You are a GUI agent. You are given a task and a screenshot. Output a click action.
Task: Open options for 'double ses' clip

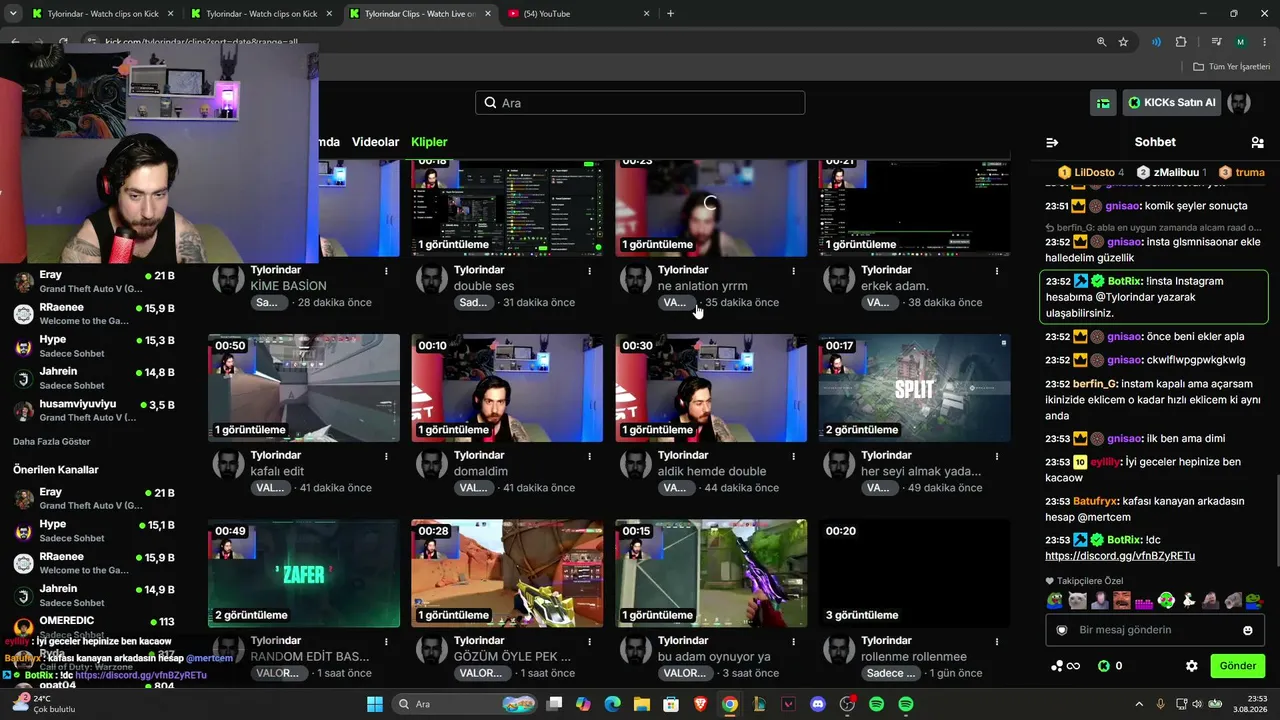(x=590, y=271)
